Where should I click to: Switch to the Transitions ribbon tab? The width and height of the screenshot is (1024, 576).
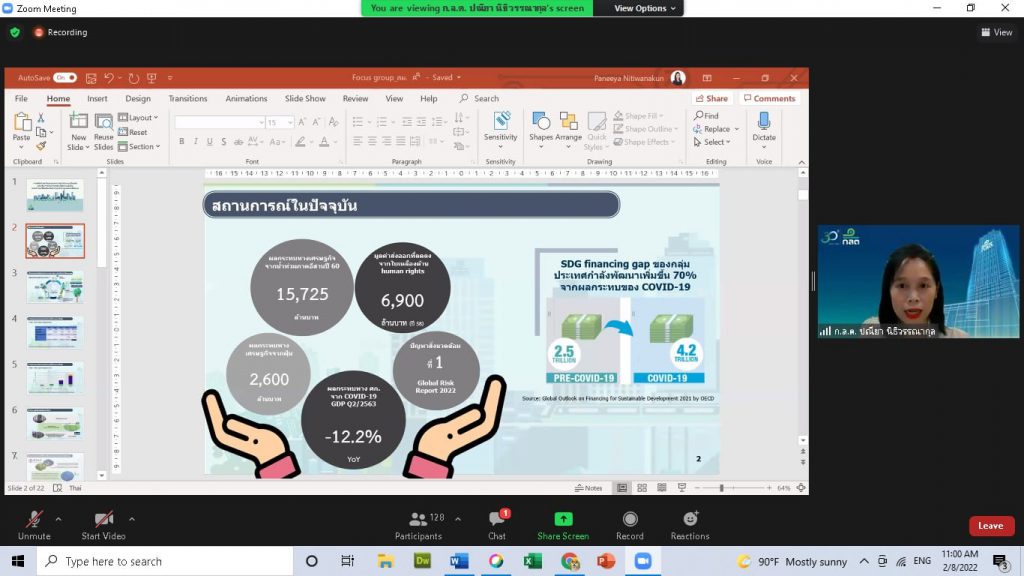click(x=188, y=99)
